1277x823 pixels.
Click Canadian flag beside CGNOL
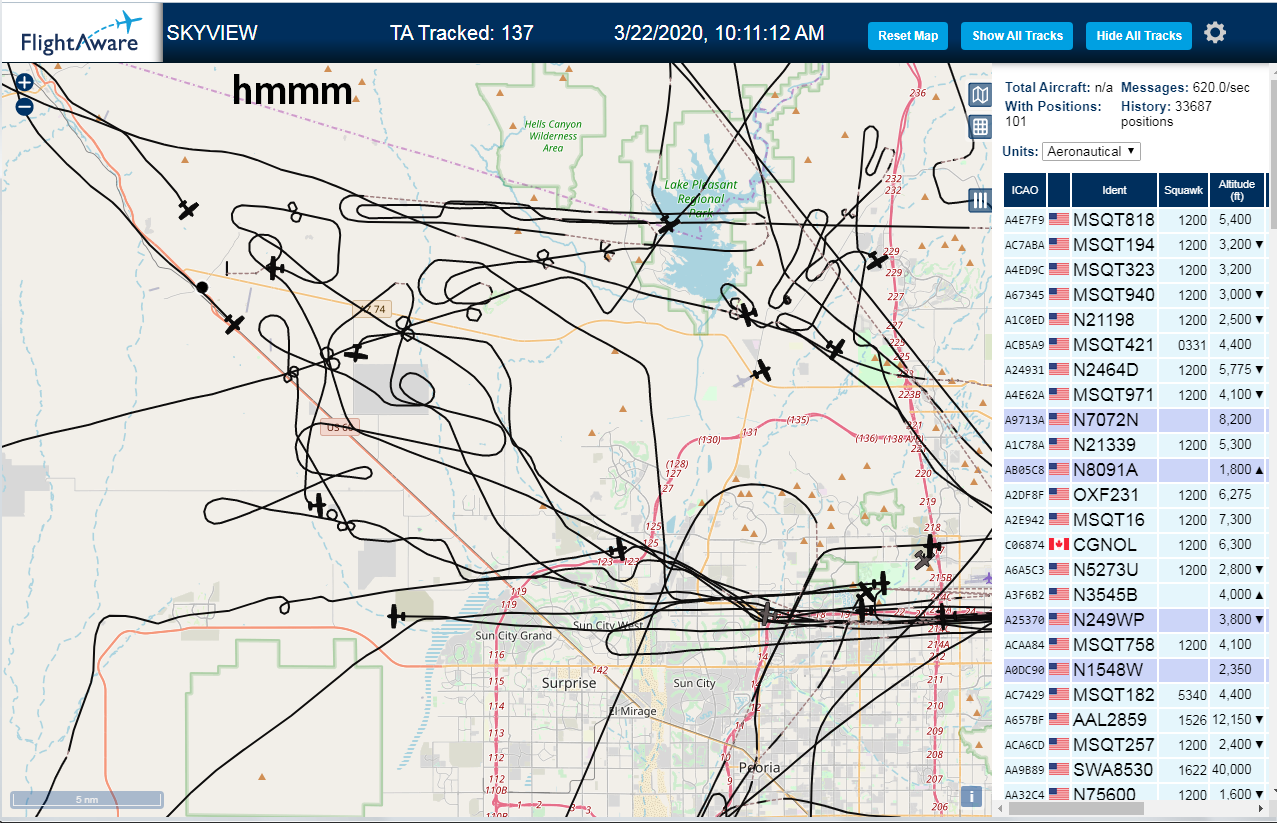[1058, 544]
